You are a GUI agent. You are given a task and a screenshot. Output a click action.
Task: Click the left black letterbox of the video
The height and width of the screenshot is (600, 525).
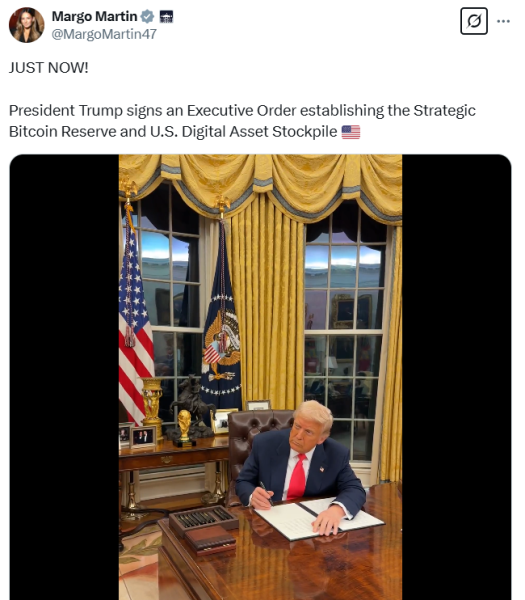point(64,377)
